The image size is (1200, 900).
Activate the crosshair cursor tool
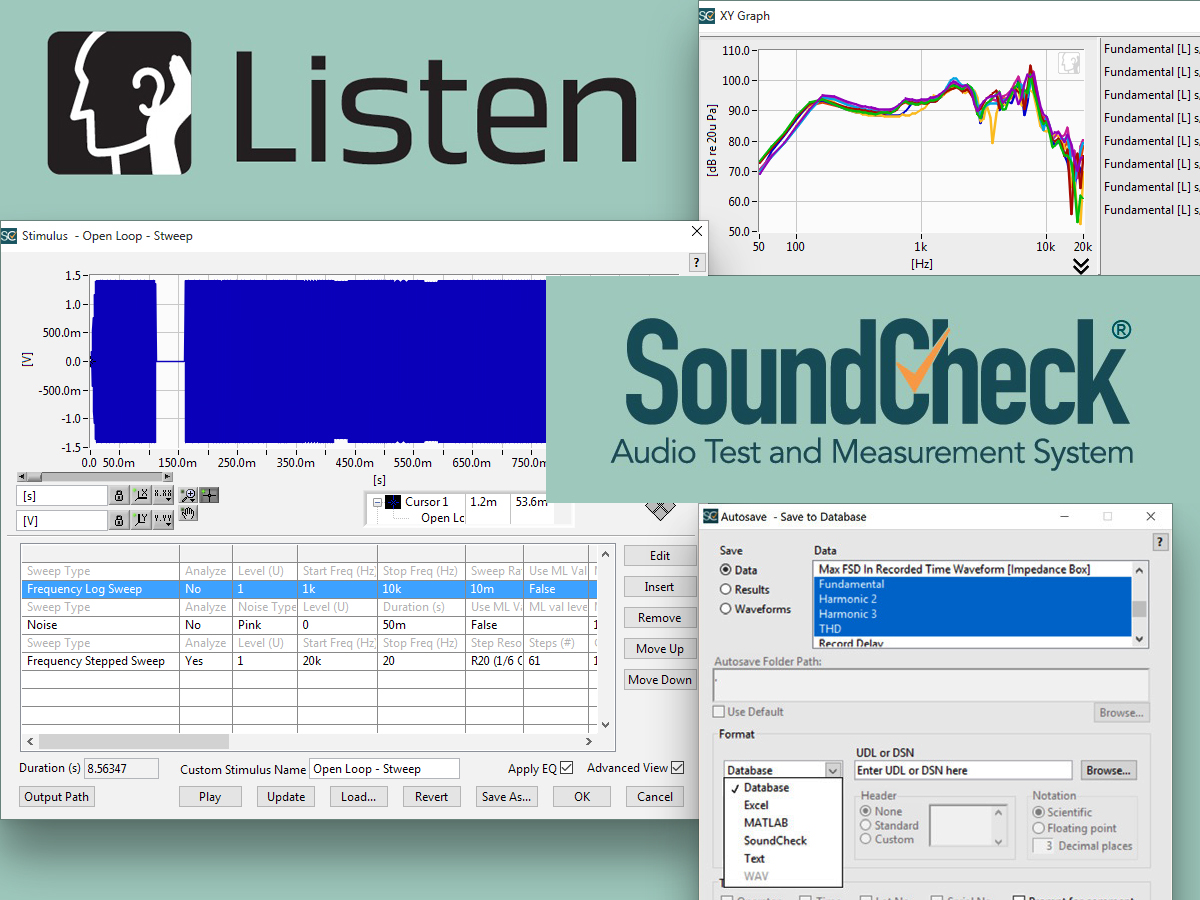(x=208, y=494)
